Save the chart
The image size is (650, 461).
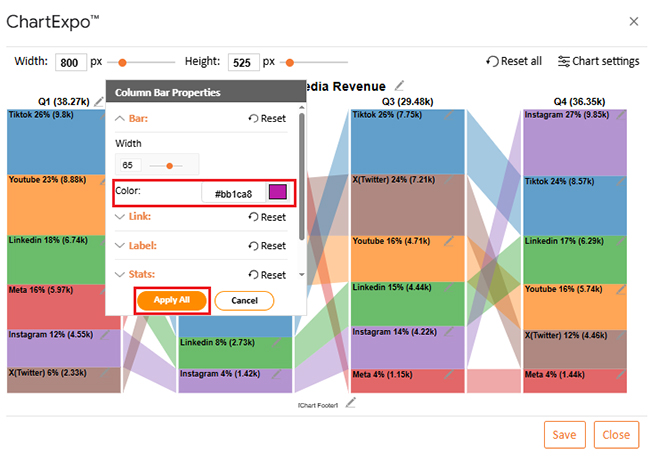(x=564, y=435)
